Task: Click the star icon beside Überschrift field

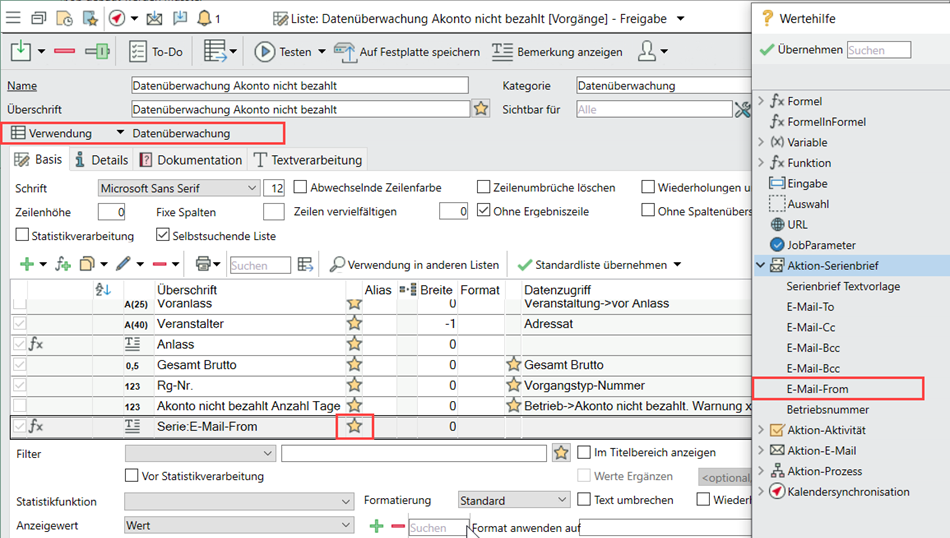Action: pyautogui.click(x=481, y=109)
